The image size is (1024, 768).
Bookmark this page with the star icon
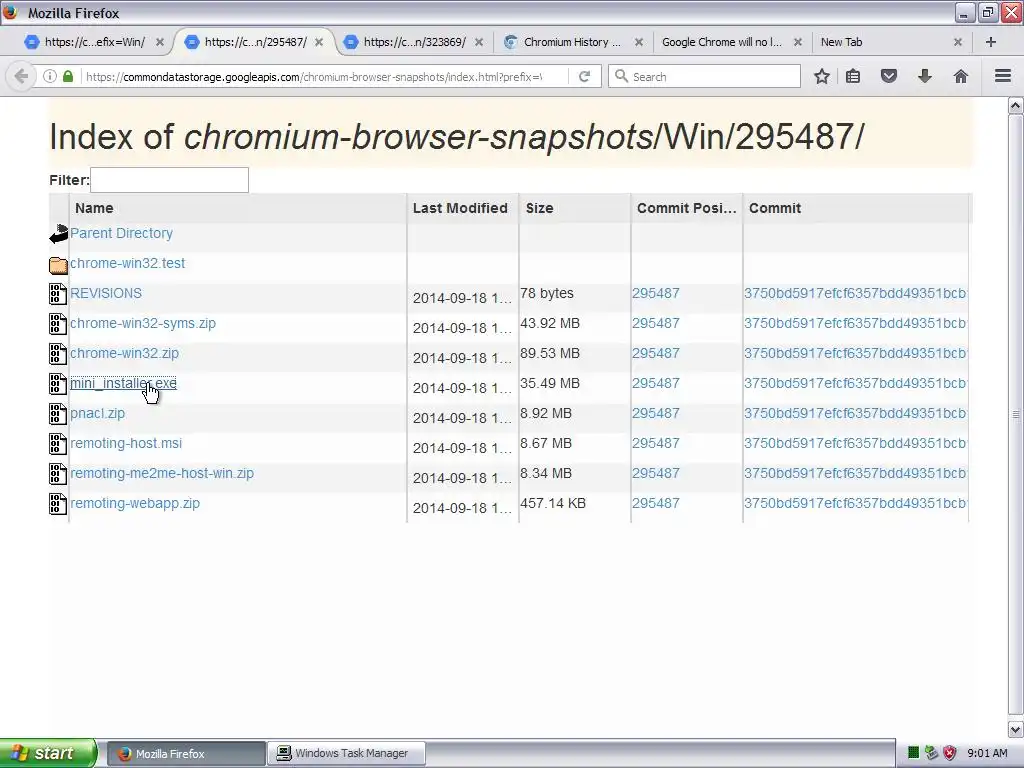pos(822,76)
